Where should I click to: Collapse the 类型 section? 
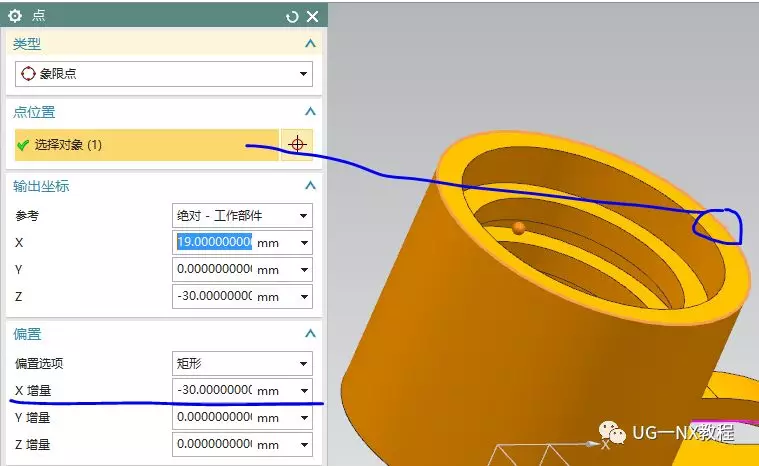pyautogui.click(x=310, y=44)
